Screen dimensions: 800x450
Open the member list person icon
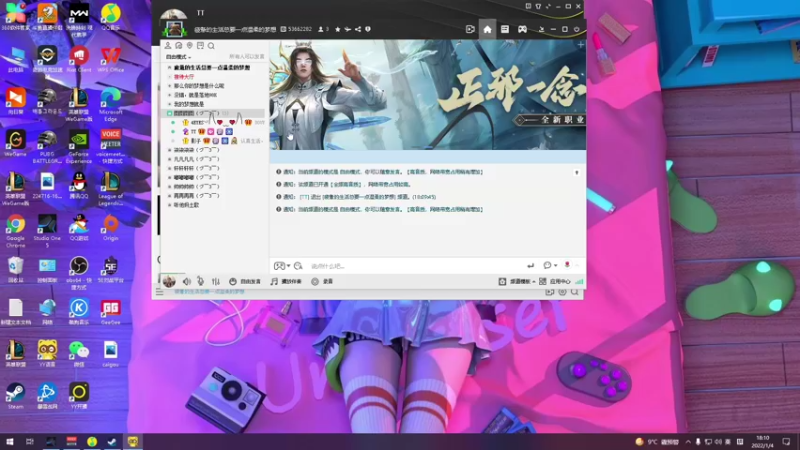167,46
